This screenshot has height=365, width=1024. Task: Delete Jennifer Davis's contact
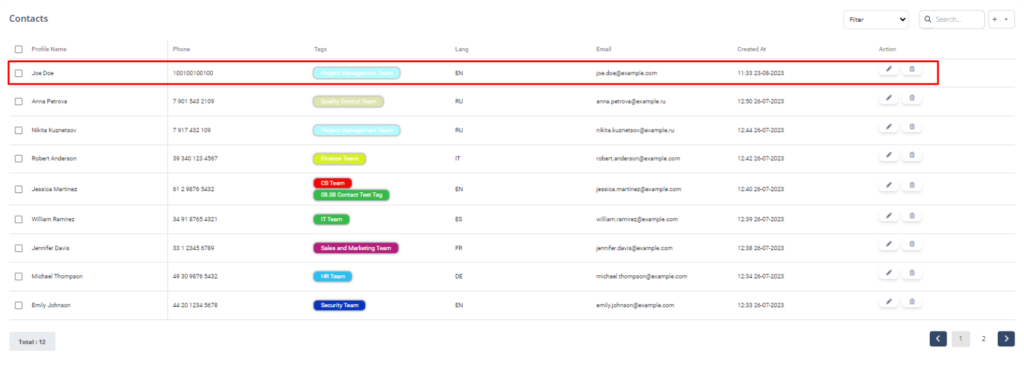[912, 244]
